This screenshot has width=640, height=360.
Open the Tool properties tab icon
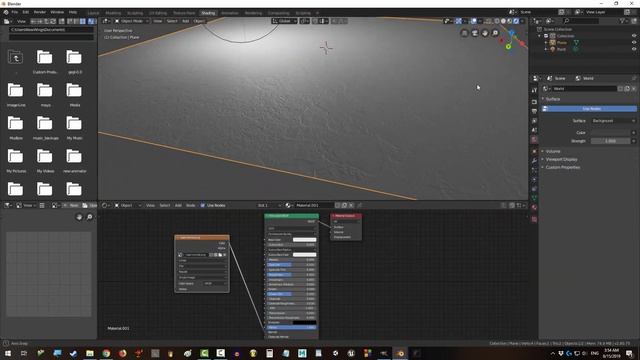534,90
